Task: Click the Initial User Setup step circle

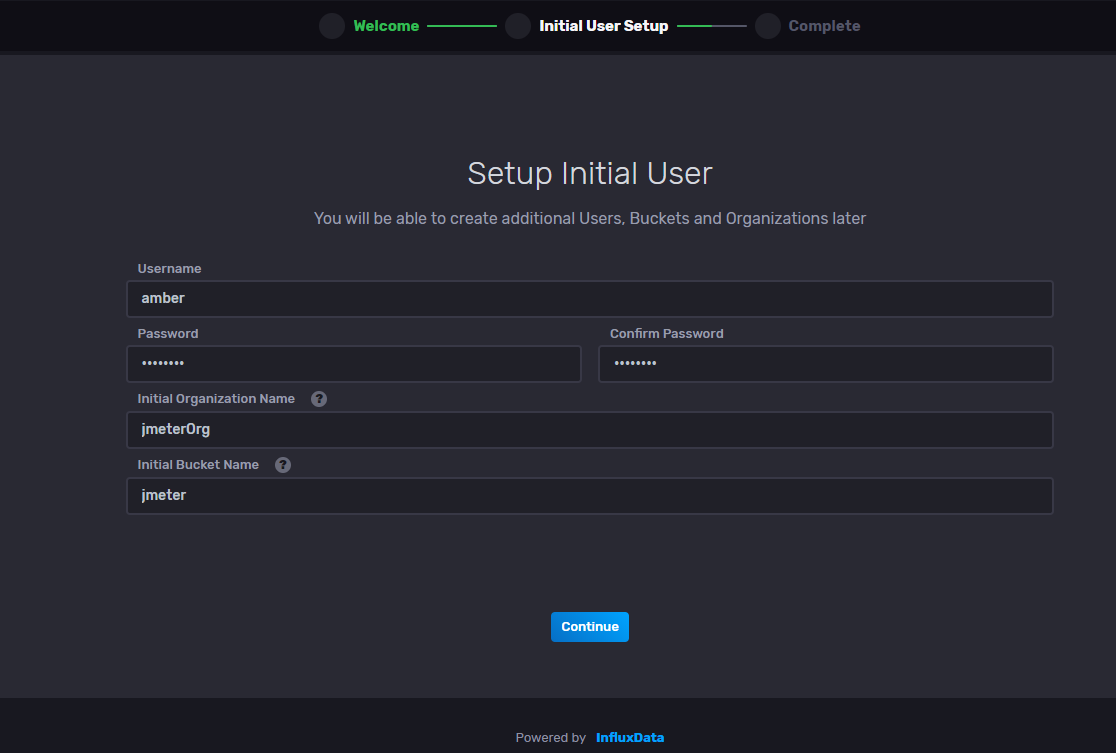Action: (518, 26)
